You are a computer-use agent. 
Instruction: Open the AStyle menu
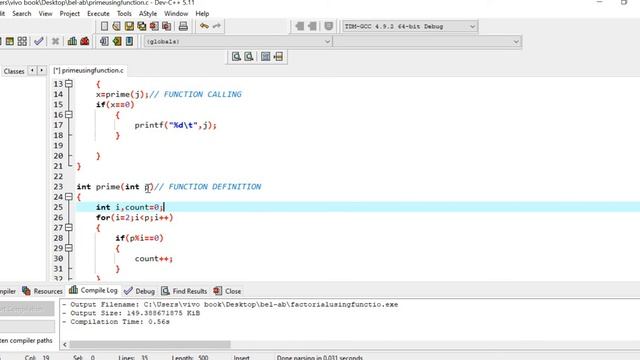(148, 13)
